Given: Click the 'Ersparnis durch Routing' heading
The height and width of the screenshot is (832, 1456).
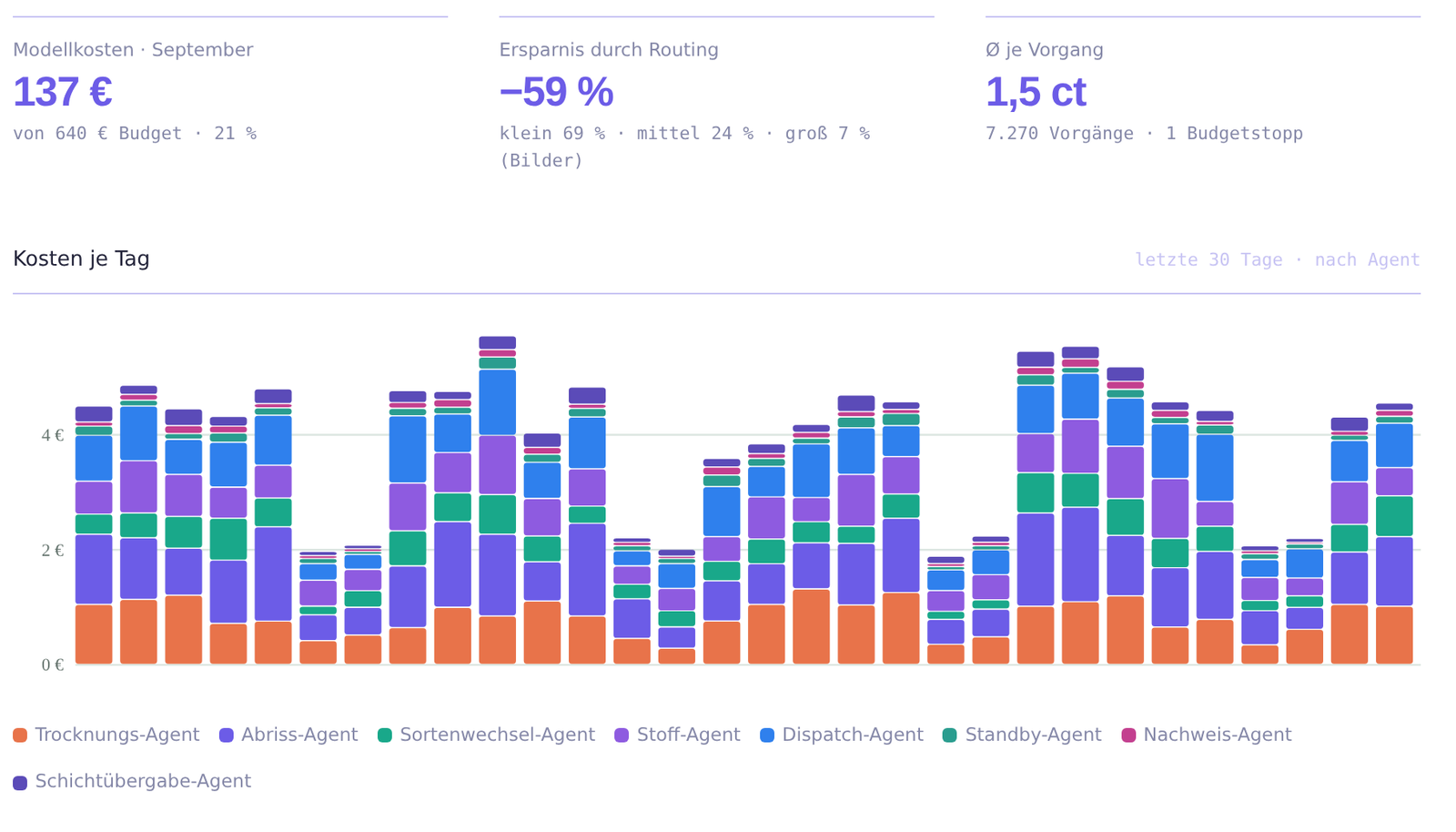Looking at the screenshot, I should 609,50.
